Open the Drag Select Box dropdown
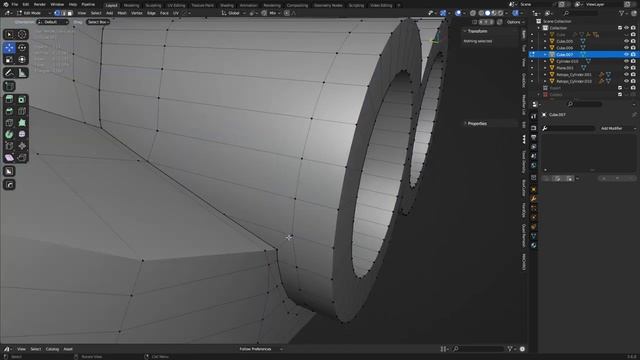This screenshot has width=640, height=360. [x=98, y=22]
